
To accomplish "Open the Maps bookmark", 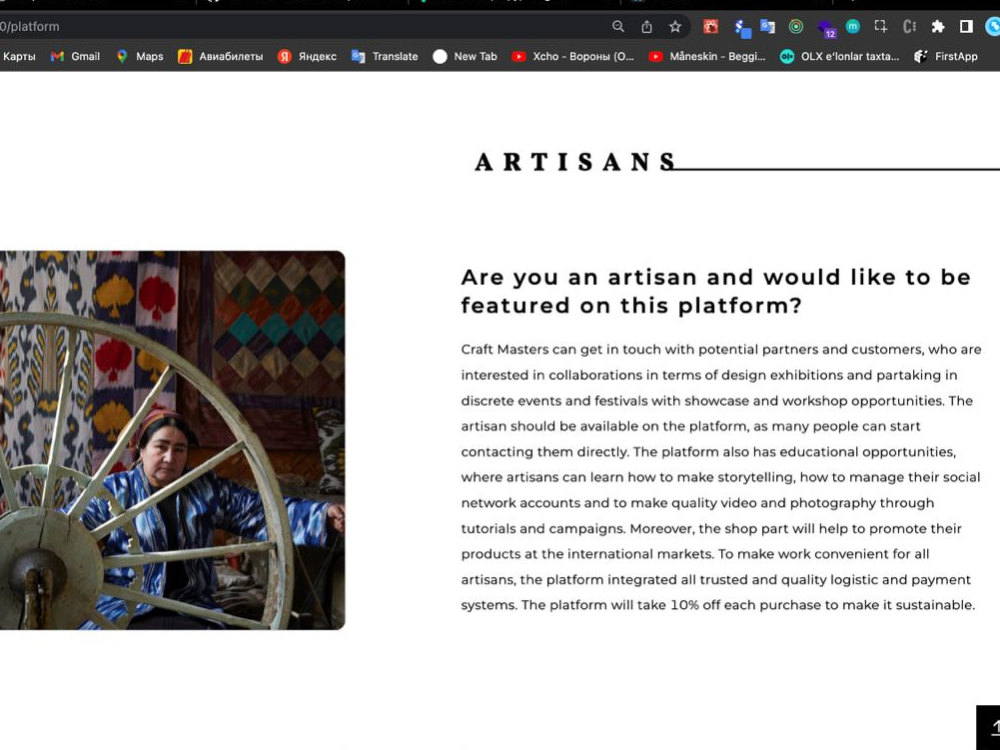I will (x=140, y=56).
